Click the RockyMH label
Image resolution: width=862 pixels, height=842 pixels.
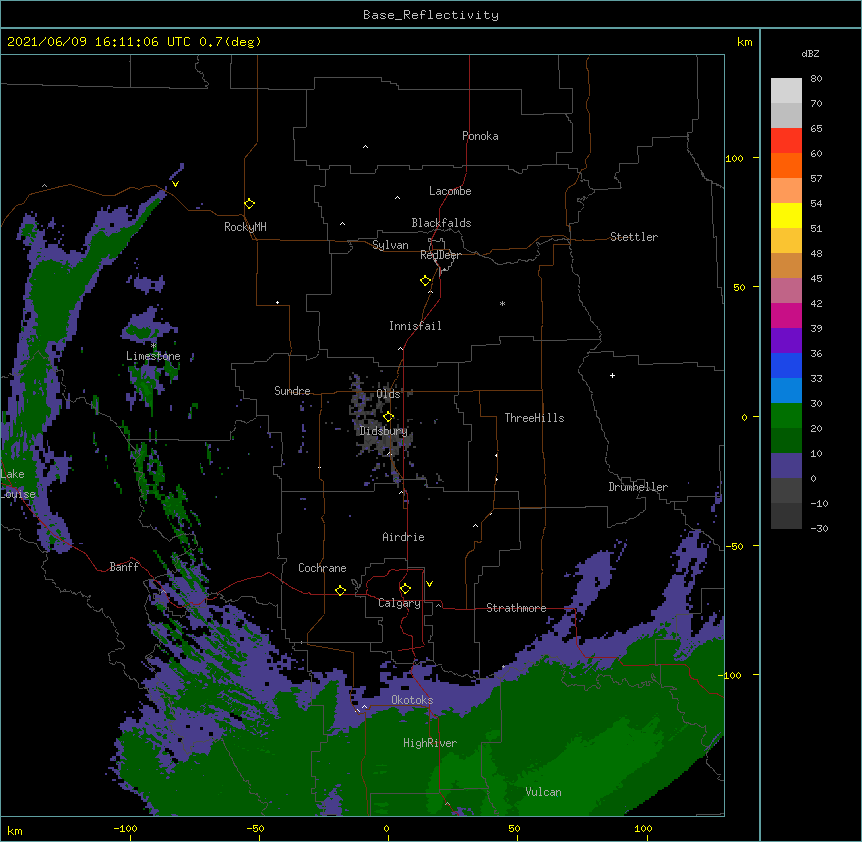[245, 227]
